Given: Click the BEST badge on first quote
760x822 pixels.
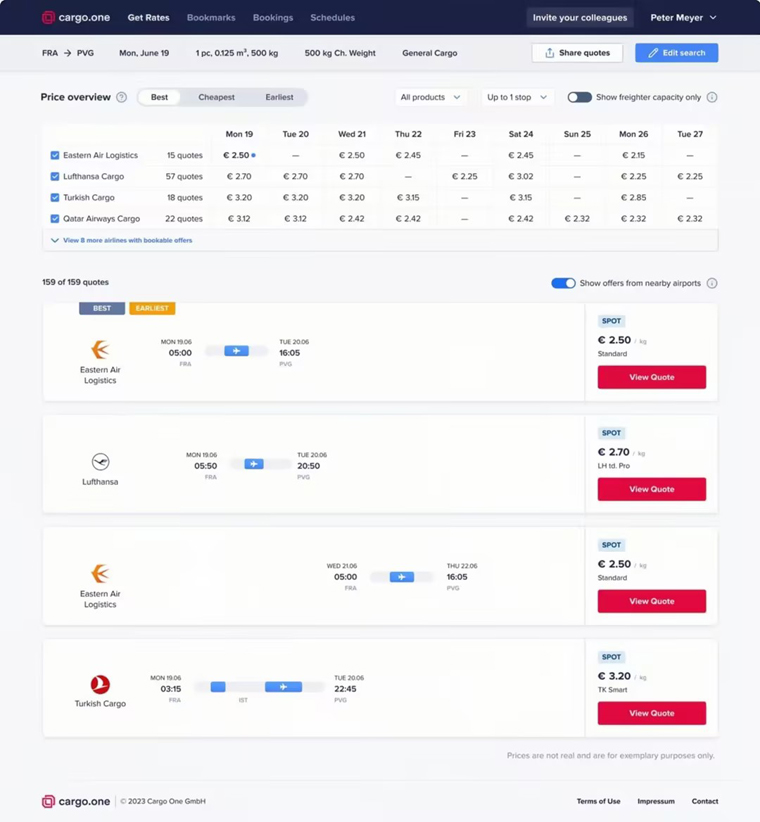Looking at the screenshot, I should point(102,308).
